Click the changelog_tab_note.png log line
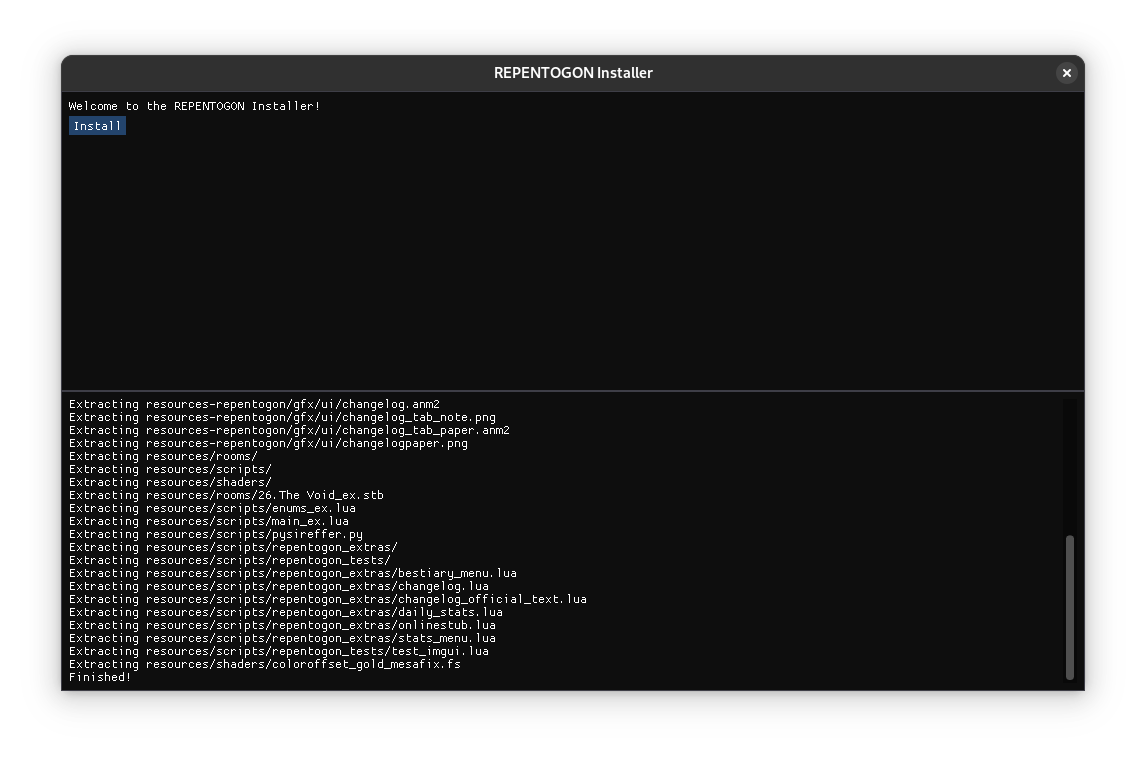Screen dimensions: 1146x758 tap(282, 417)
